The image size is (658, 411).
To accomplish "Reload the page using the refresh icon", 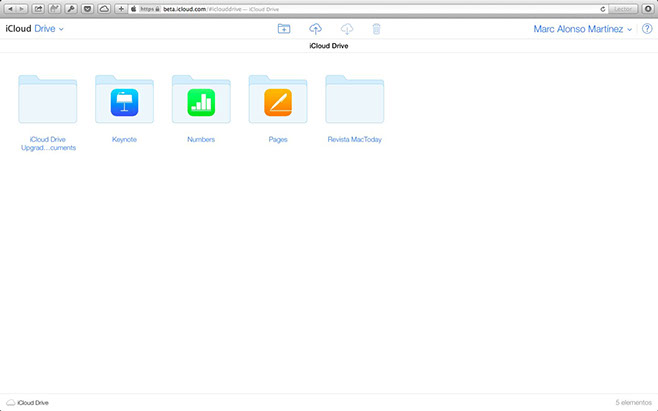I will (603, 8).
